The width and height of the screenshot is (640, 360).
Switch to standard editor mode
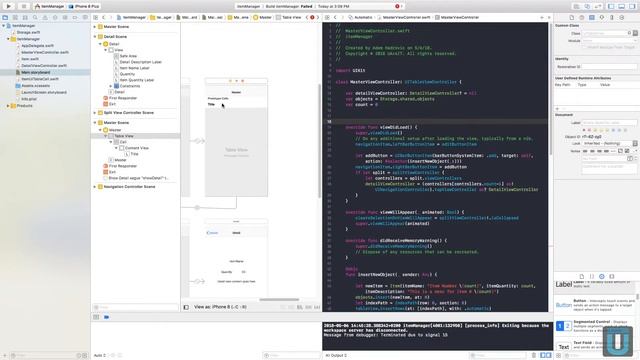[576, 6]
